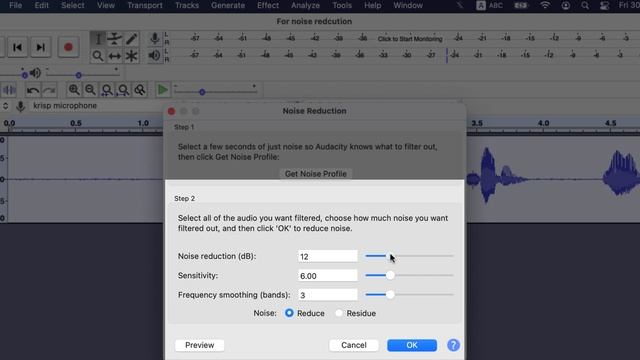Click the Wi-Fi menu bar icon
Screen dimensions: 640x360
[x=545, y=5]
